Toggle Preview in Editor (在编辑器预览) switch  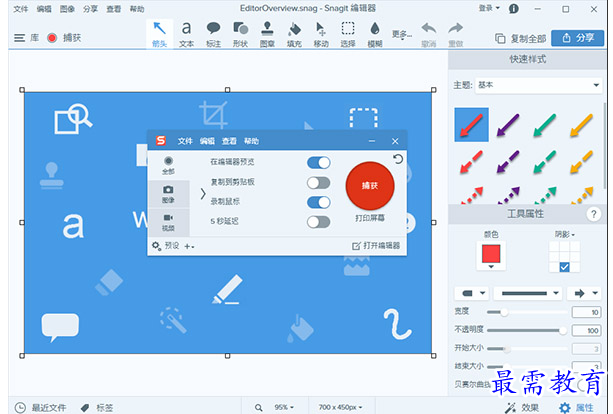319,162
